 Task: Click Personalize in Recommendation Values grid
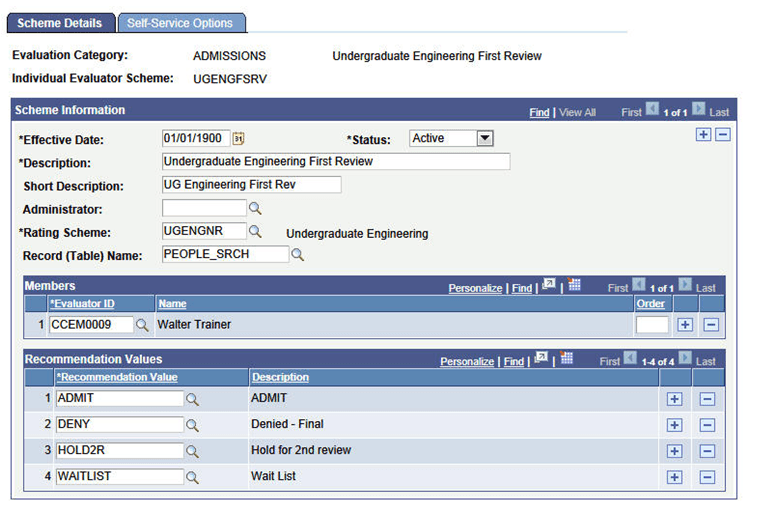coord(467,362)
